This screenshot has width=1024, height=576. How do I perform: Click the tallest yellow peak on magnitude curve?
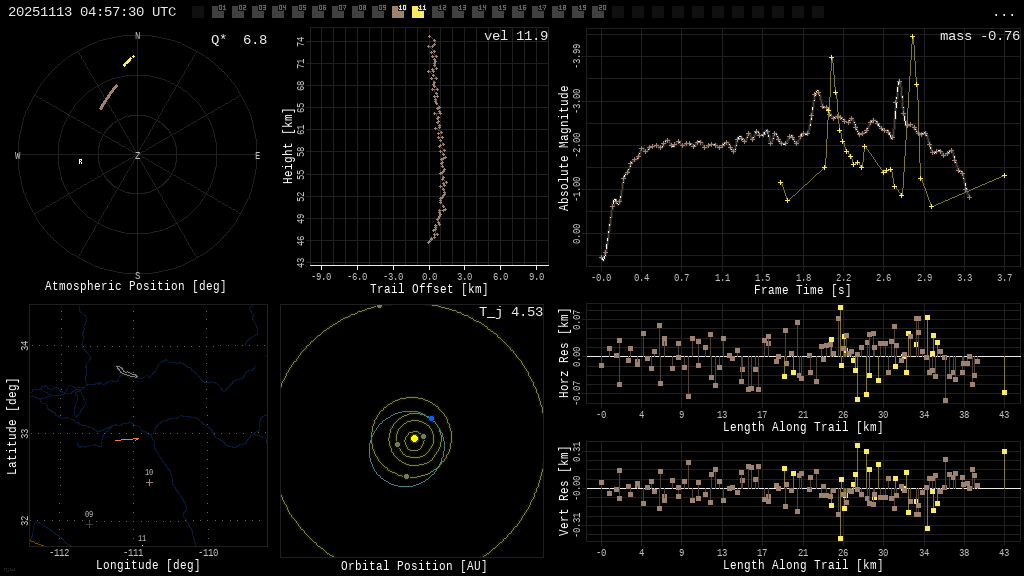click(912, 37)
